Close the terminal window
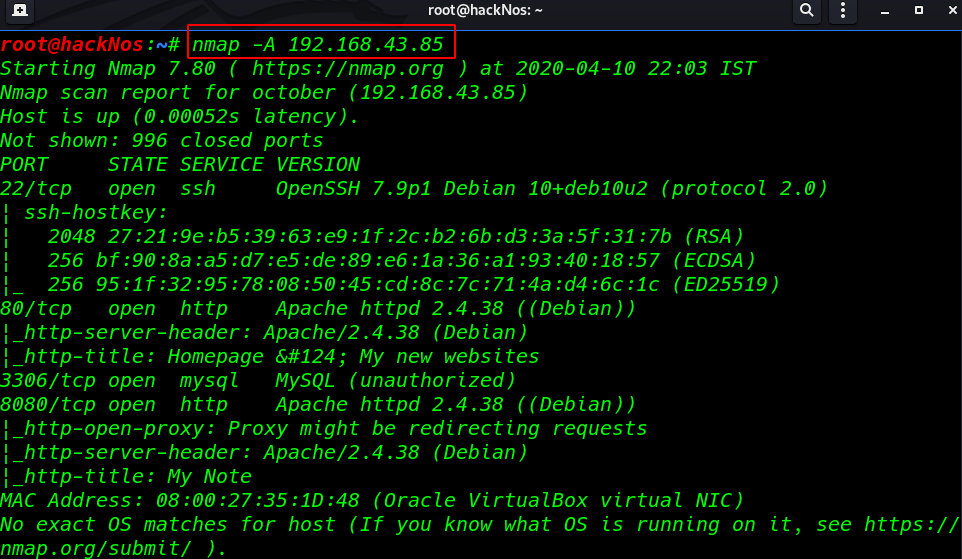 pyautogui.click(x=953, y=10)
